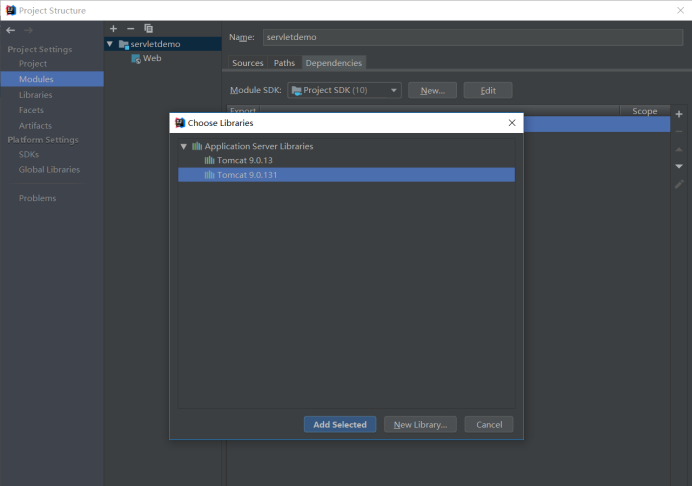Switch to the Sources tab
Screen dimensions: 692x486
coord(248,63)
